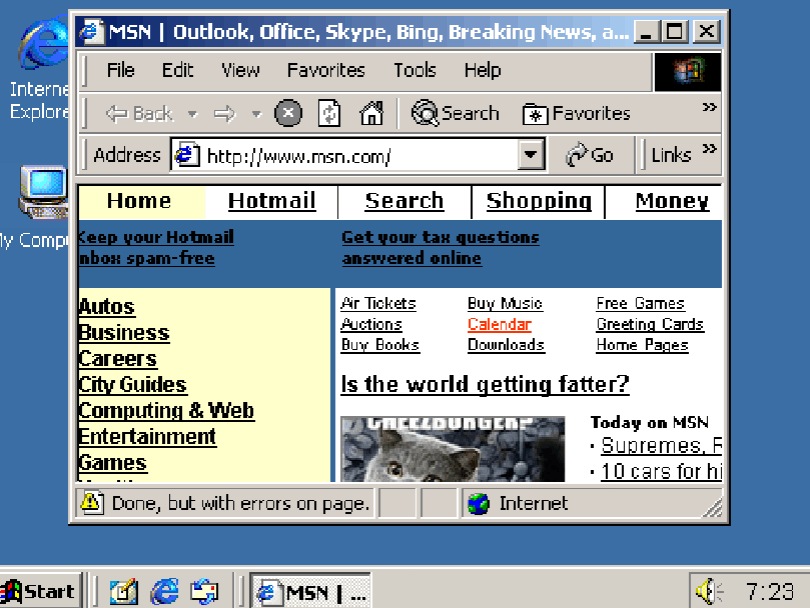Open the Hotmail tab link
This screenshot has width=810, height=608.
[272, 201]
